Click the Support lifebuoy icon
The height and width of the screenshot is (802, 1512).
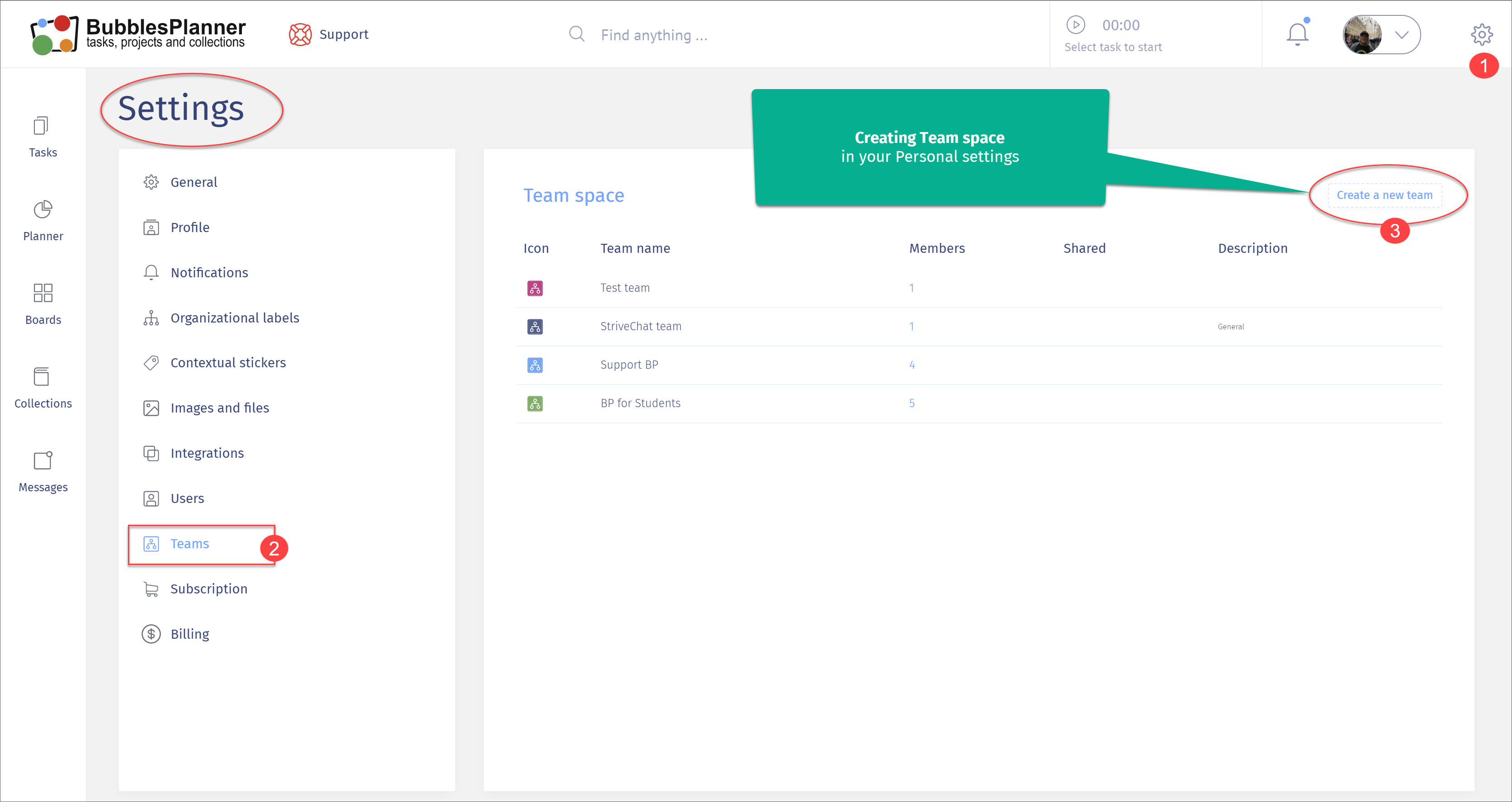tap(300, 34)
